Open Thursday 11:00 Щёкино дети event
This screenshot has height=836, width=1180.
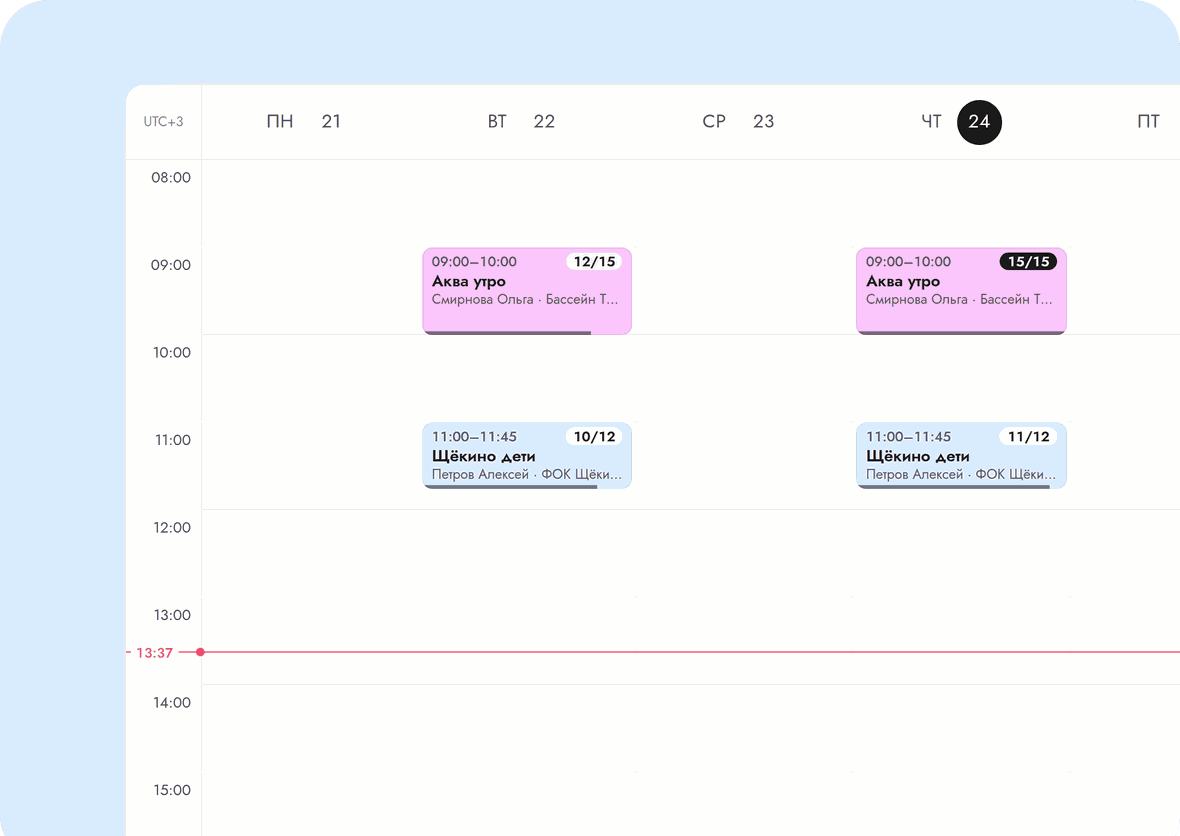point(961,455)
